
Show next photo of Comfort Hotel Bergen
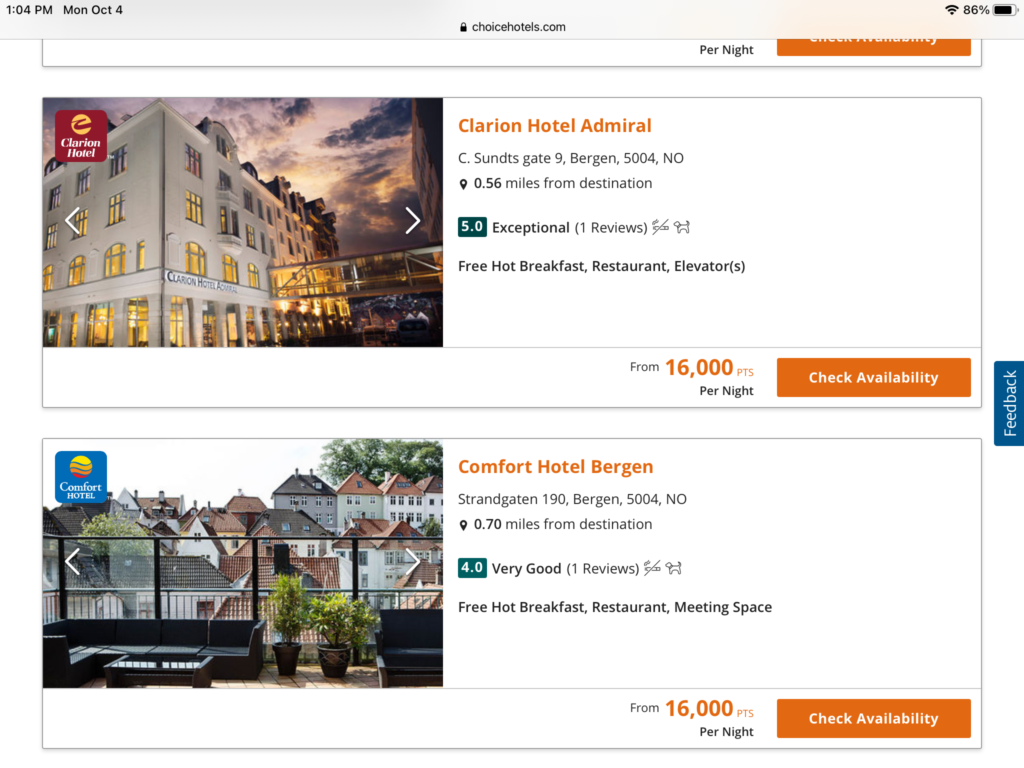pos(413,562)
